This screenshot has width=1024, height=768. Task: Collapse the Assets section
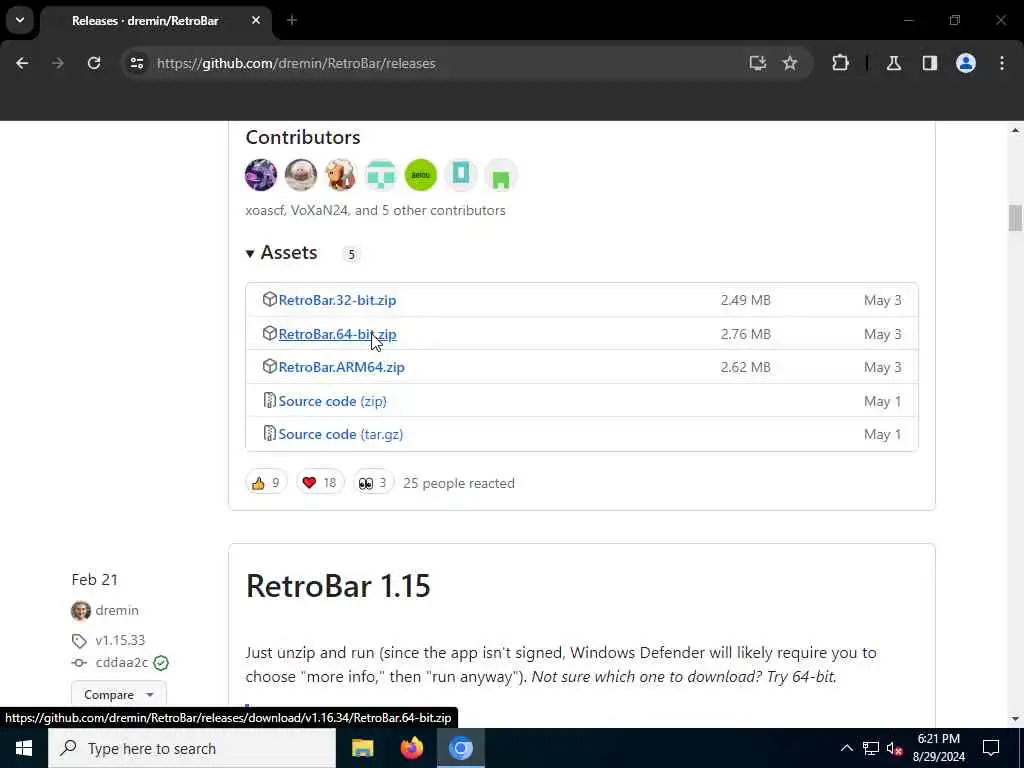pos(281,253)
